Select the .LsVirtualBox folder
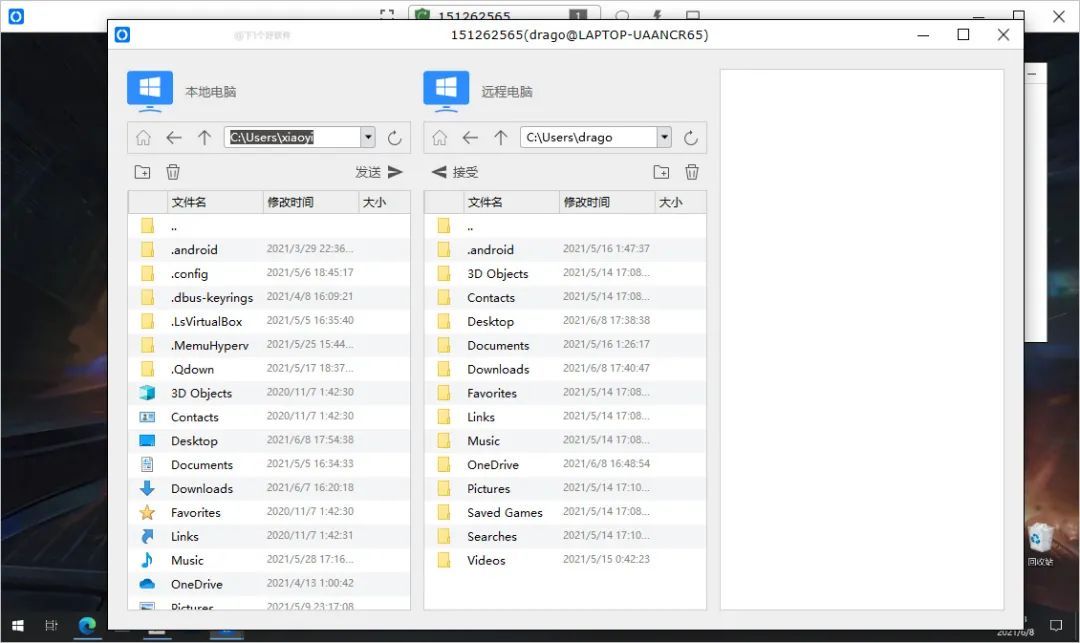Image resolution: width=1080 pixels, height=643 pixels. tap(269, 321)
